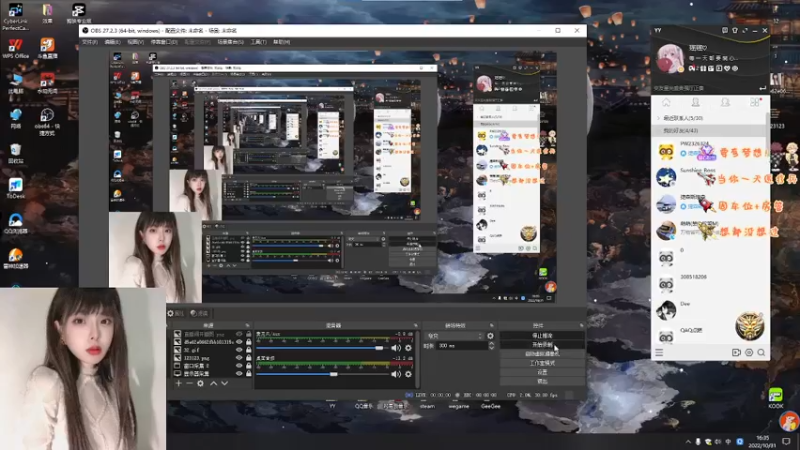
Task: Toggle visibility of d5e02a source
Action: [x=239, y=342]
